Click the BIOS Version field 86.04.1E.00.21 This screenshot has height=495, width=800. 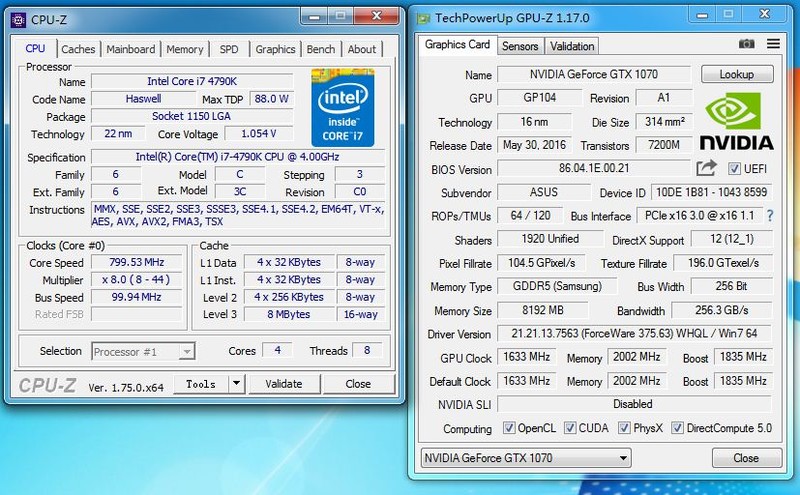(x=594, y=168)
